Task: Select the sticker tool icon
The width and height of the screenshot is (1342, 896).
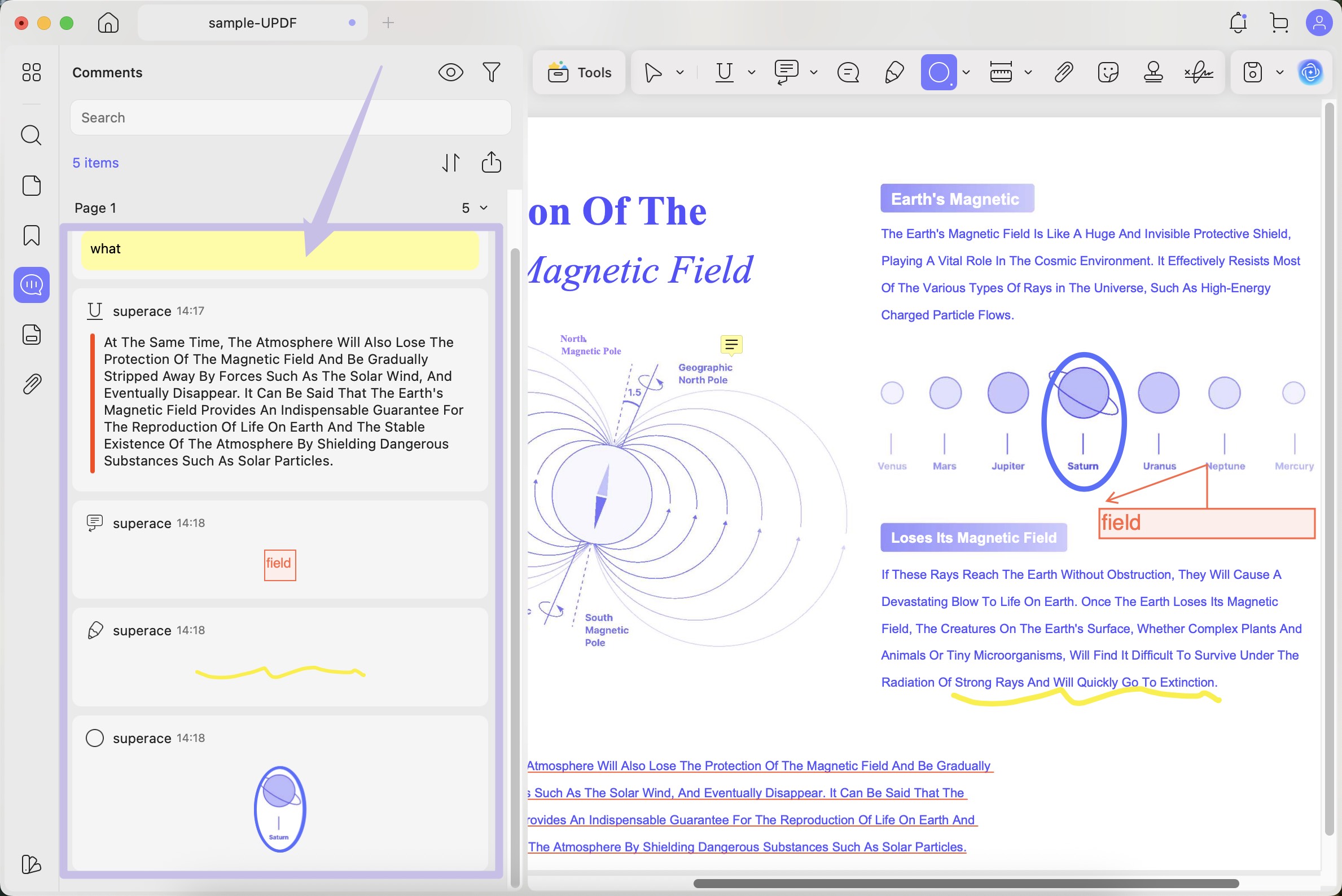Action: click(x=1108, y=73)
